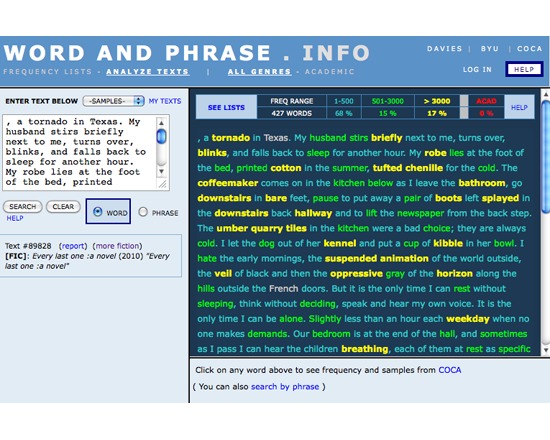
Task: Click SEE LISTS button
Action: [226, 107]
